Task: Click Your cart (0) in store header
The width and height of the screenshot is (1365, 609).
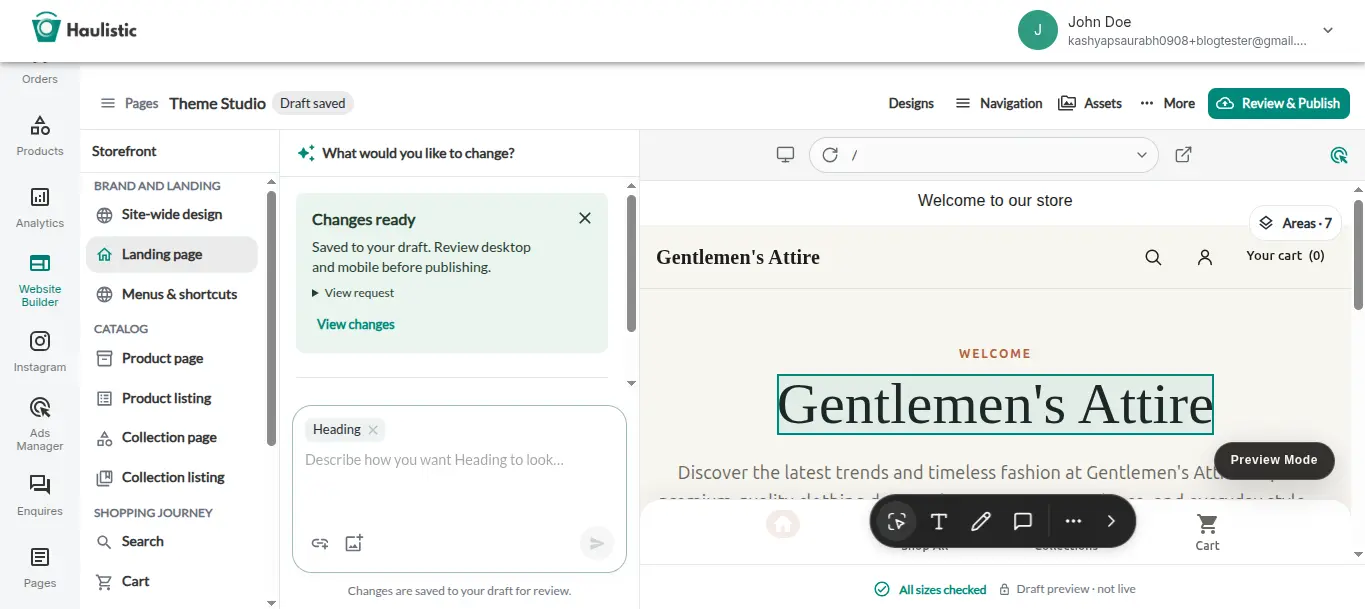Action: [x=1285, y=256]
